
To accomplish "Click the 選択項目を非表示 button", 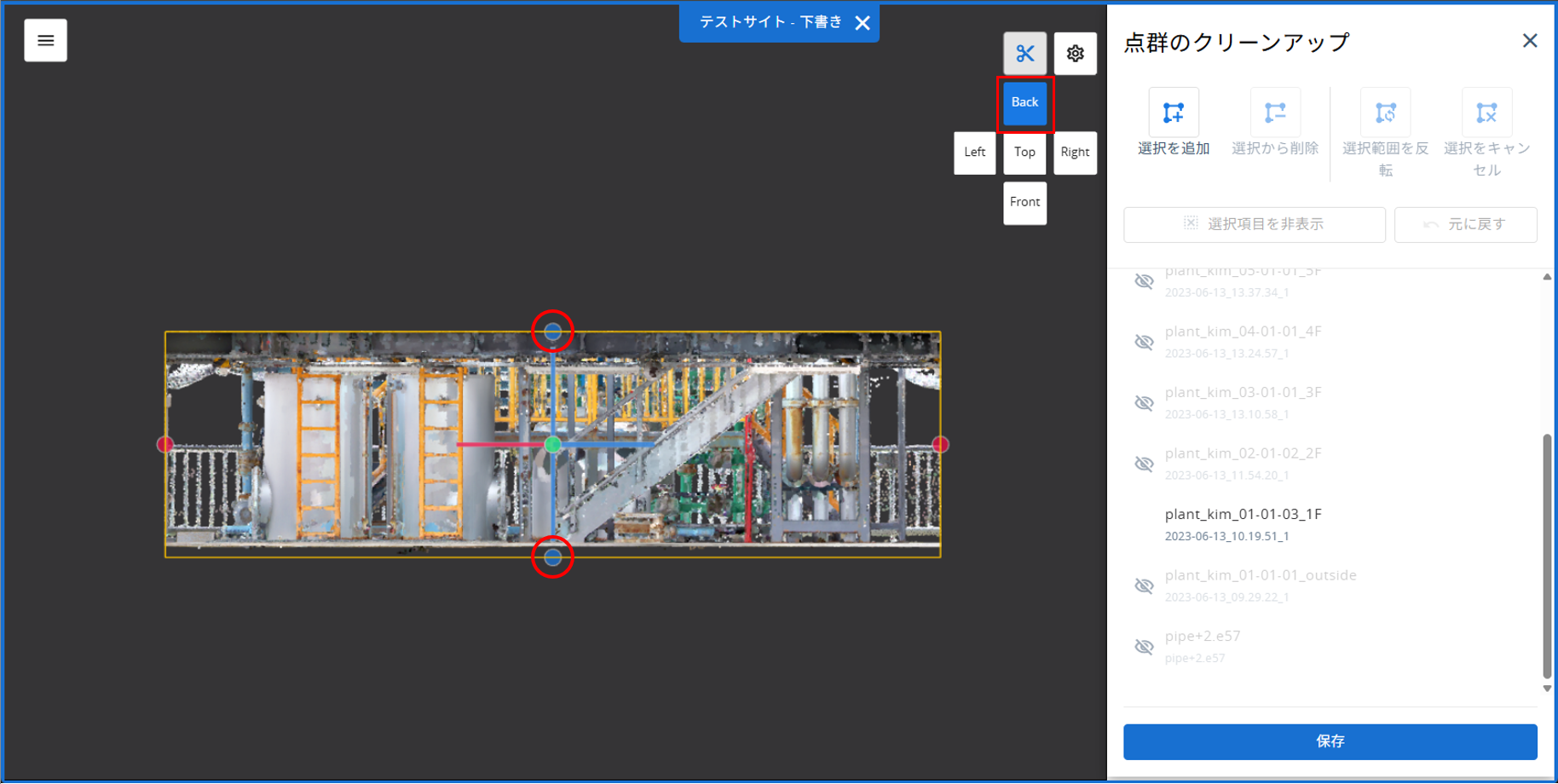I will coord(1254,224).
